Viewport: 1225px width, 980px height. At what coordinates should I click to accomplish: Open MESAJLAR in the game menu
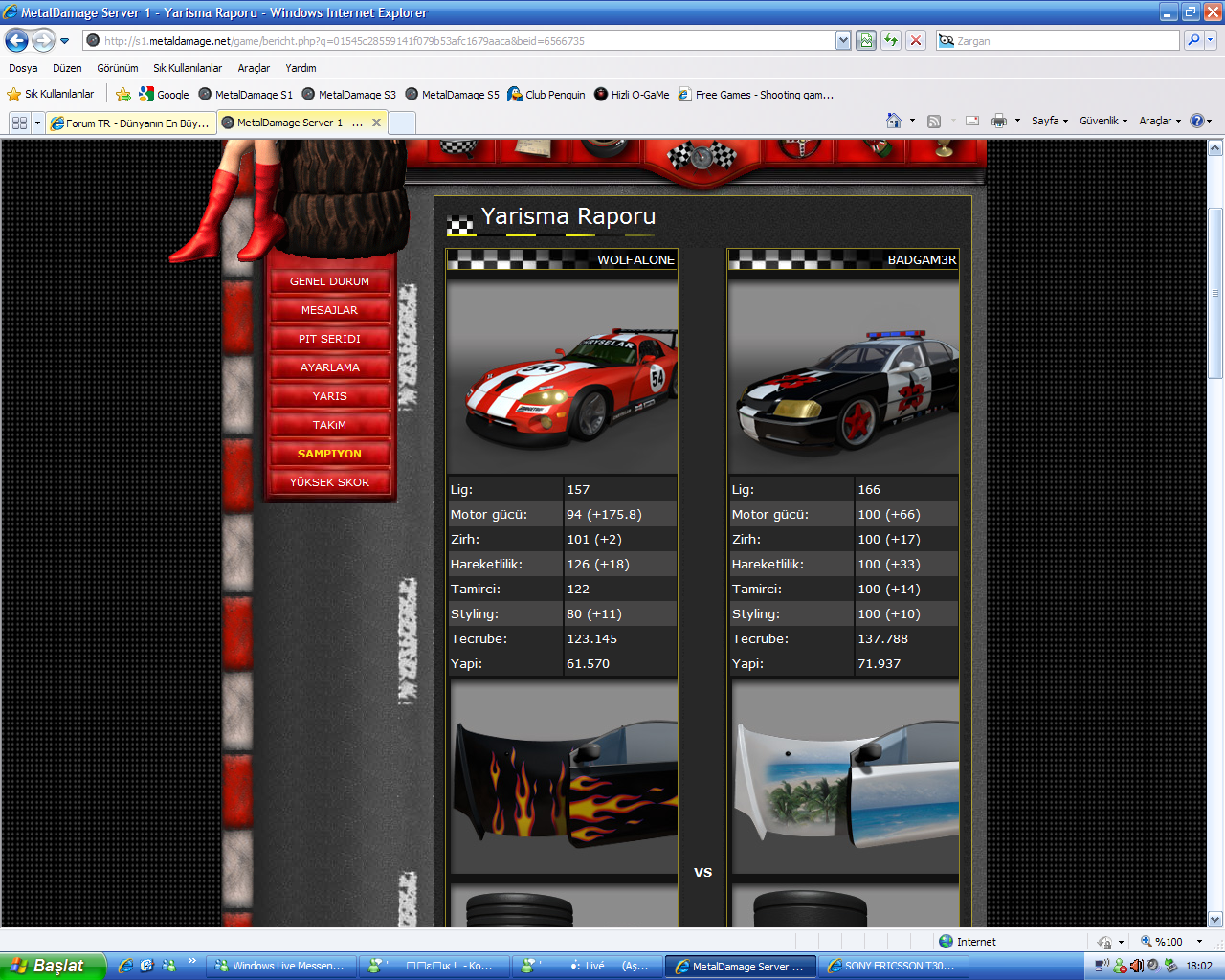click(x=329, y=310)
